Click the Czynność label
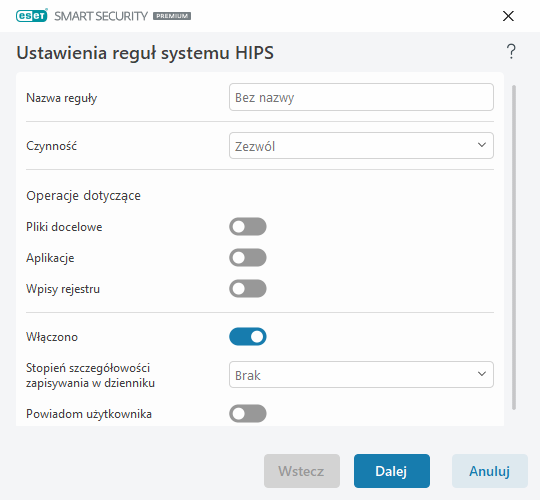540x500 pixels. click(x=52, y=146)
